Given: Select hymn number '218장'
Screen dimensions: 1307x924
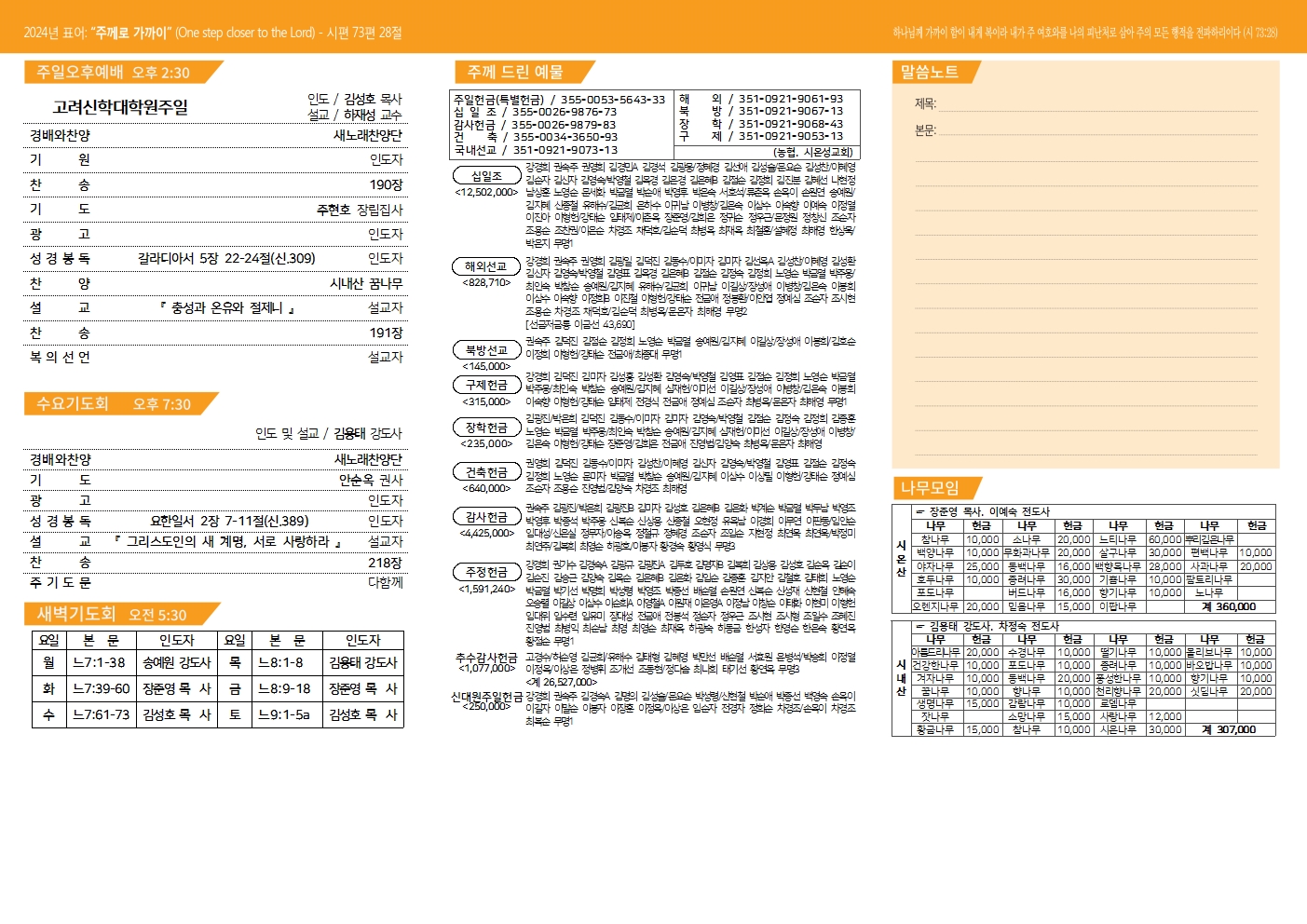Looking at the screenshot, I should [x=386, y=563].
